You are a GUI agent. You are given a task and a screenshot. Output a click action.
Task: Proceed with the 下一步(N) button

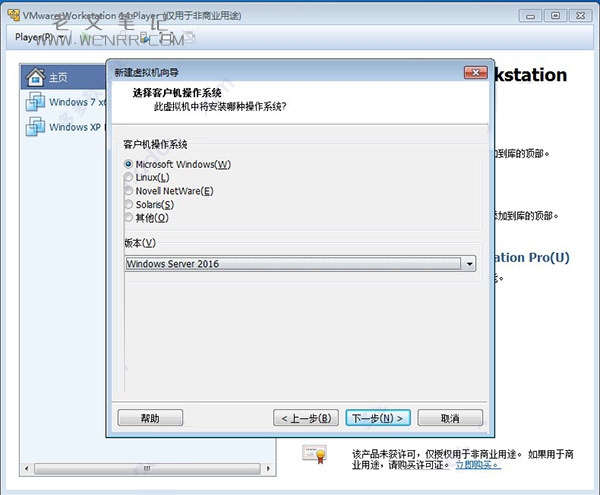377,418
